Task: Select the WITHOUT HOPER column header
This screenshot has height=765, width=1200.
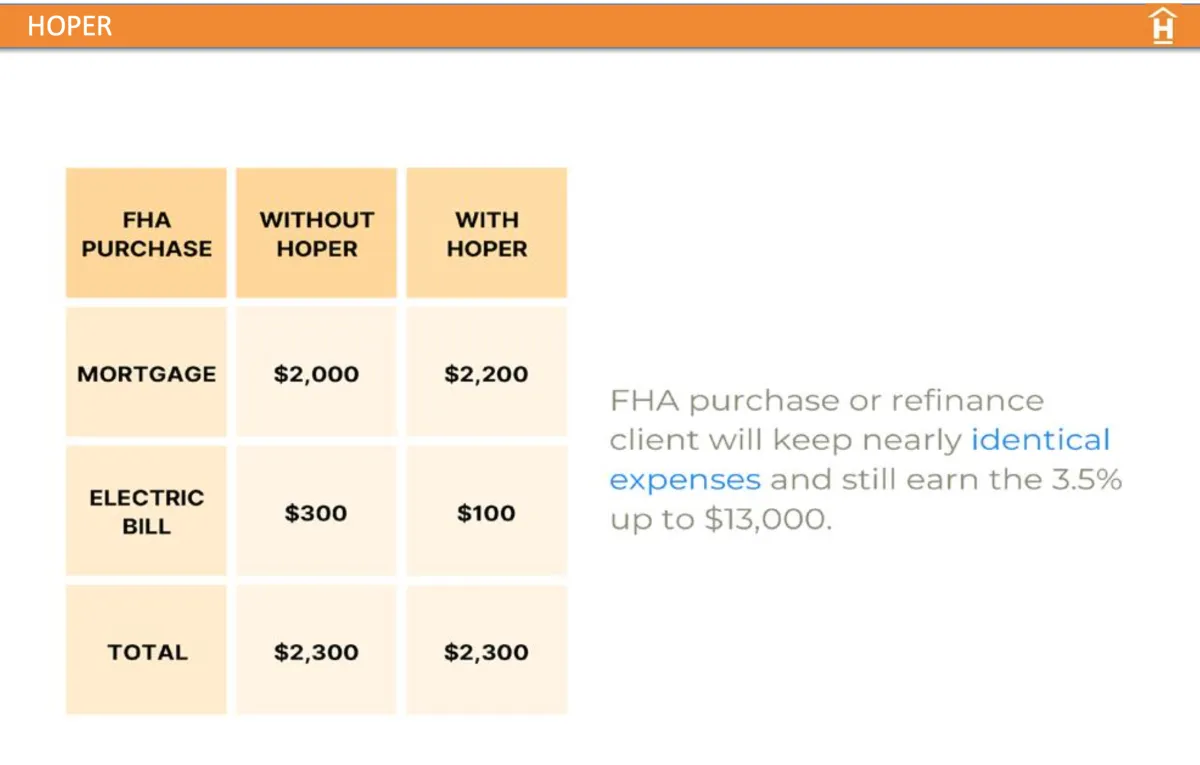Action: click(x=316, y=234)
